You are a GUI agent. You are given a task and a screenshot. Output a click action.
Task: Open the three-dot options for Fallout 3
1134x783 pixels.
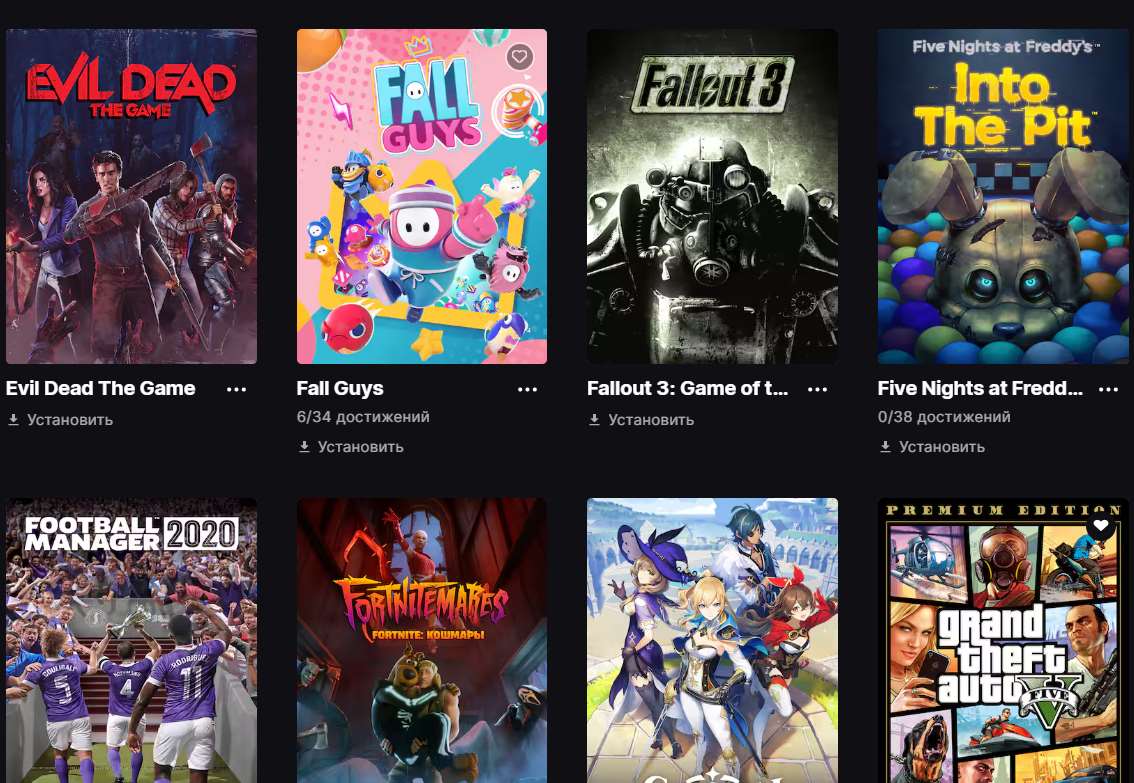pyautogui.click(x=817, y=389)
